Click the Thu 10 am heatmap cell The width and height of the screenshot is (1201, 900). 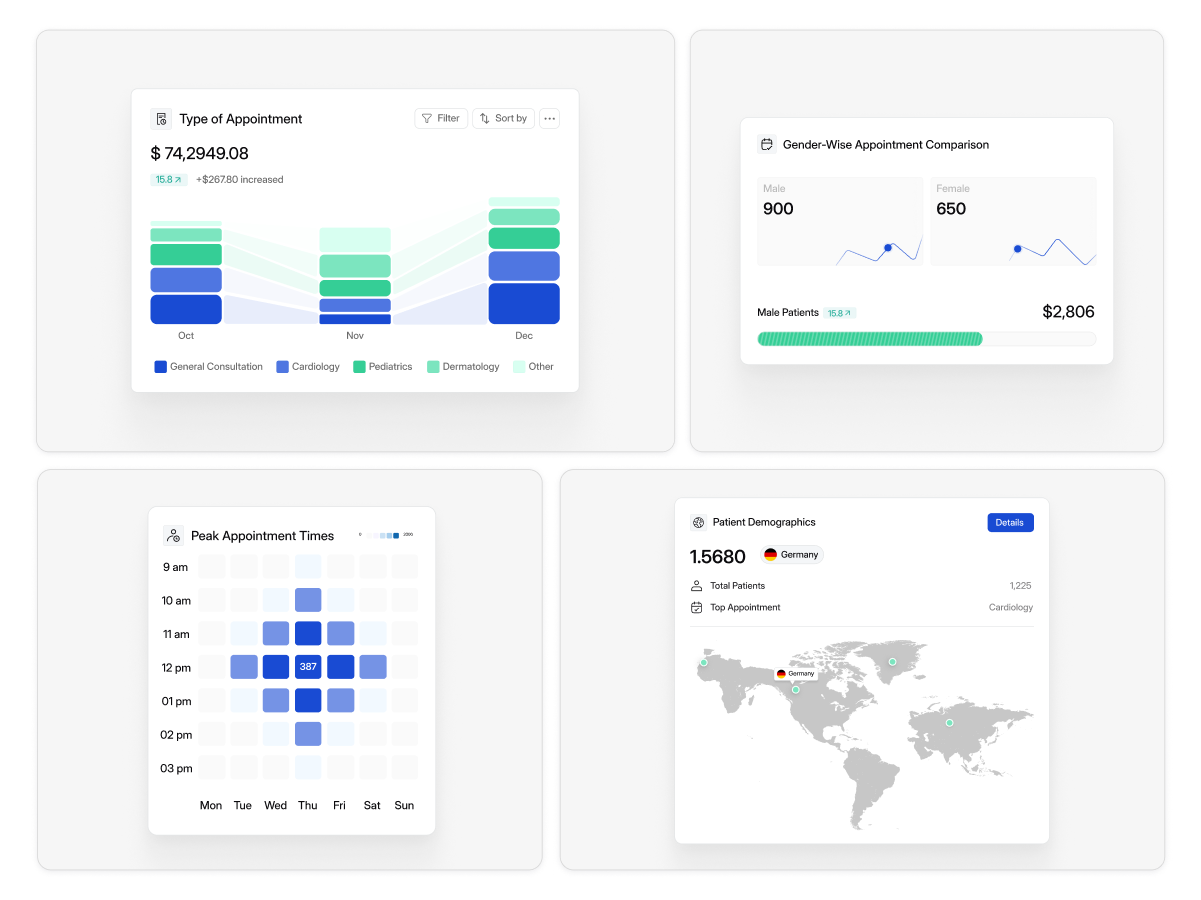[308, 600]
